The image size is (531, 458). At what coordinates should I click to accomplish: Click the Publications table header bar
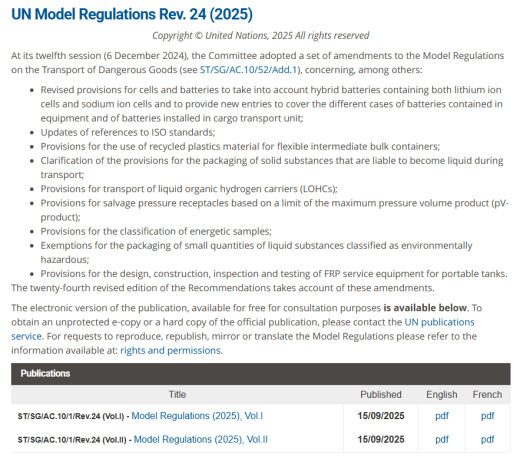click(260, 374)
